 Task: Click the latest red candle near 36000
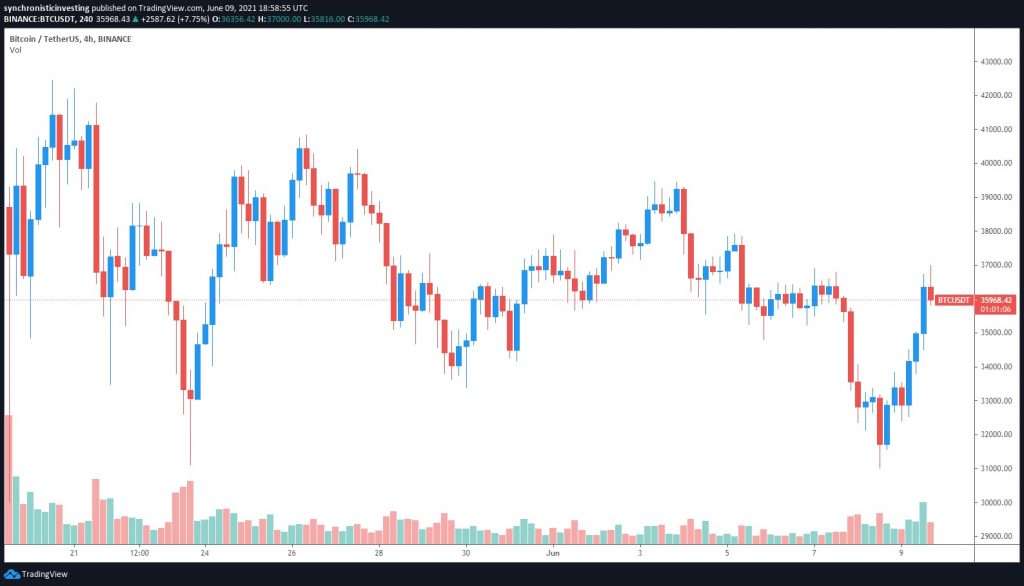tap(931, 293)
